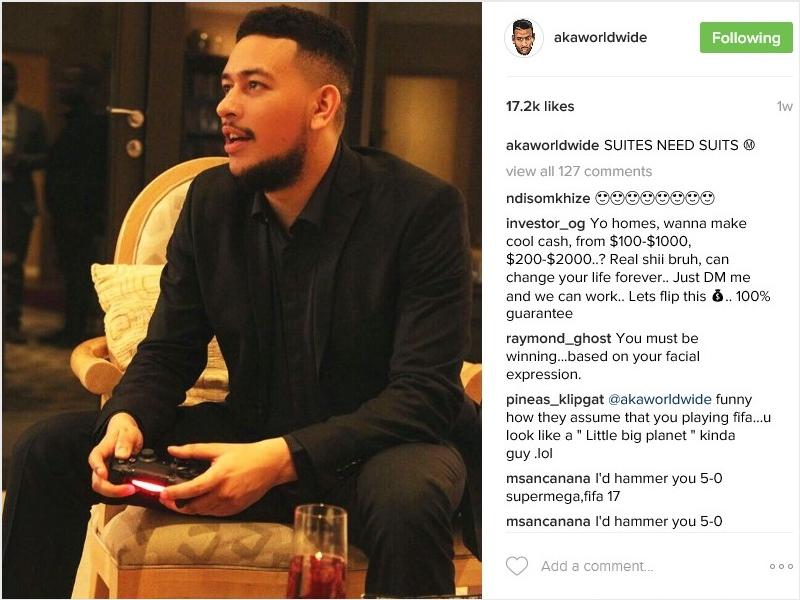Click the 17.2k likes count
Image resolution: width=800 pixels, height=600 pixels.
[540, 106]
